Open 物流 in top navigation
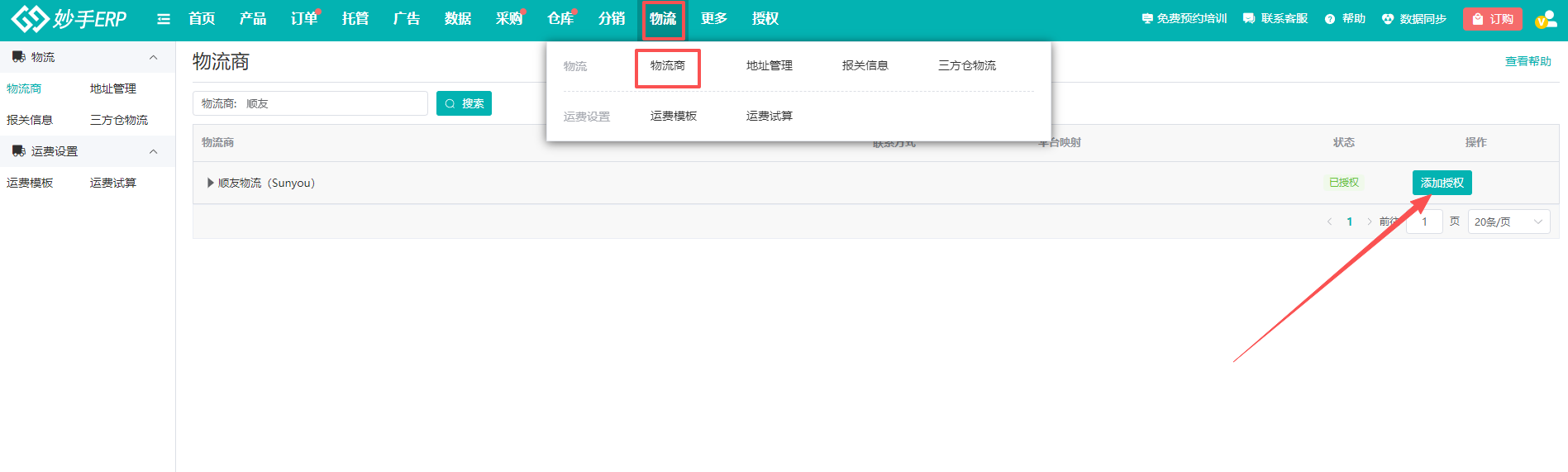Screen dimensions: 1568x472 point(663,18)
